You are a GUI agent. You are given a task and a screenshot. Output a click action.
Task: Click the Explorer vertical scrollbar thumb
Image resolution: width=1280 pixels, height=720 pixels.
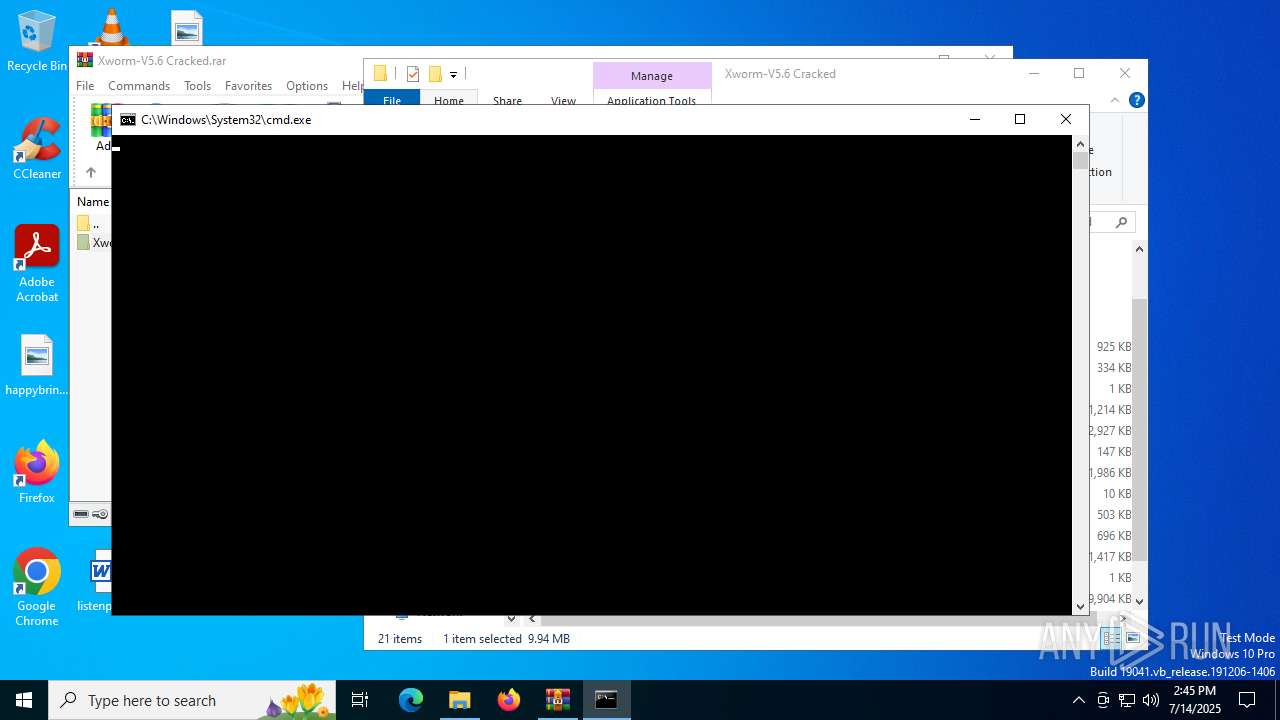(1139, 429)
